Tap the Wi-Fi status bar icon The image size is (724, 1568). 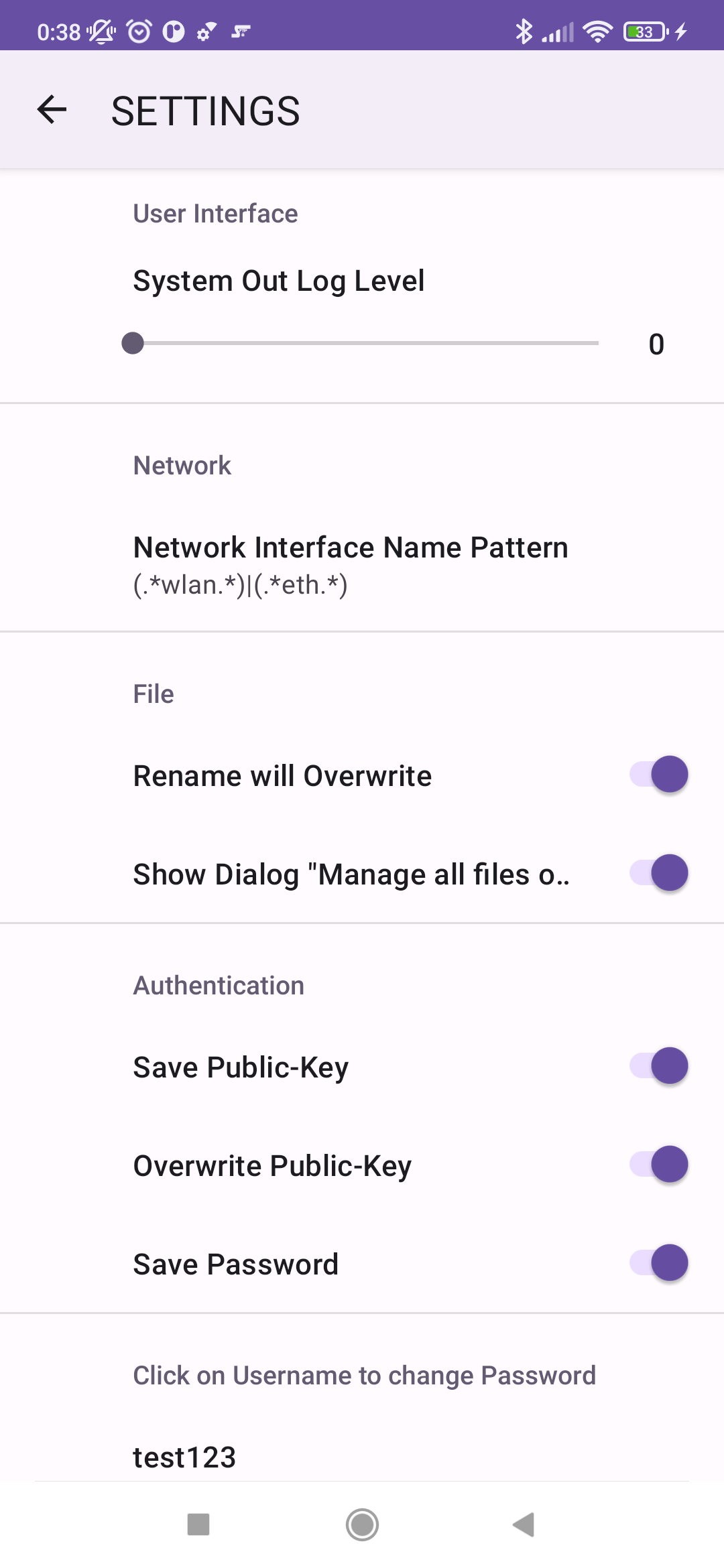coord(597,31)
